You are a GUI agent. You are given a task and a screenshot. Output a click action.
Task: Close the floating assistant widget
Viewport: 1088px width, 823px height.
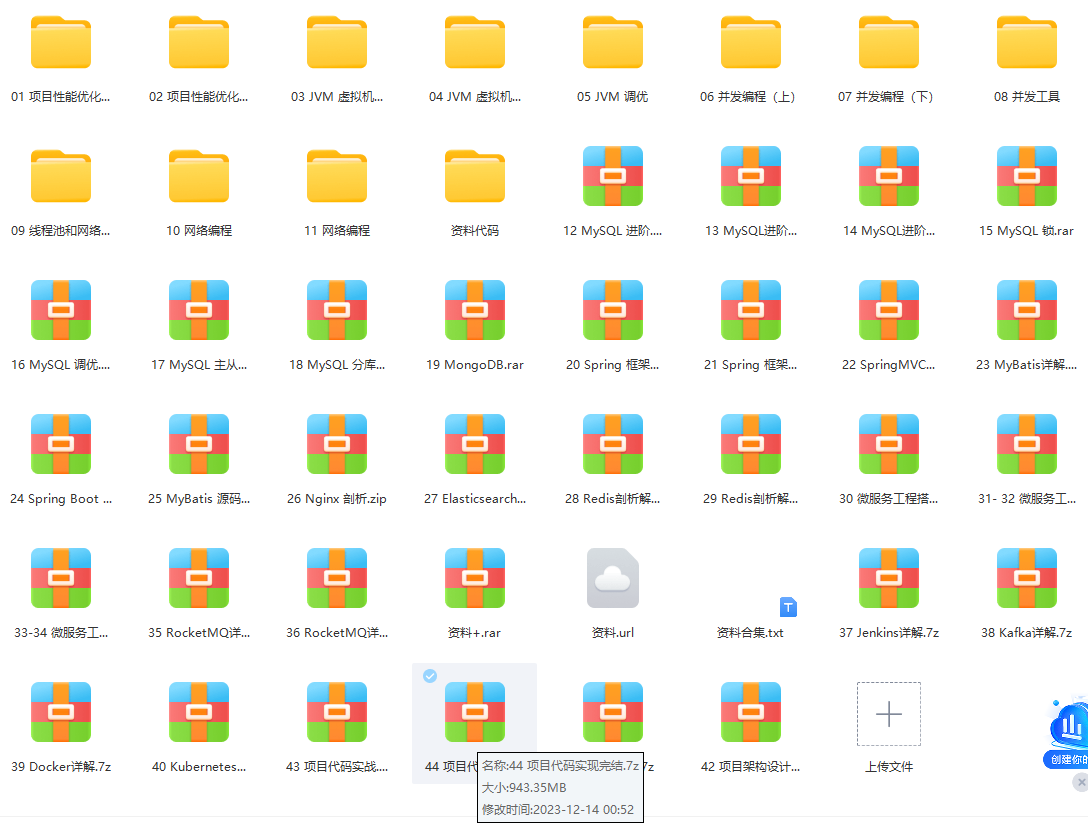1079,783
